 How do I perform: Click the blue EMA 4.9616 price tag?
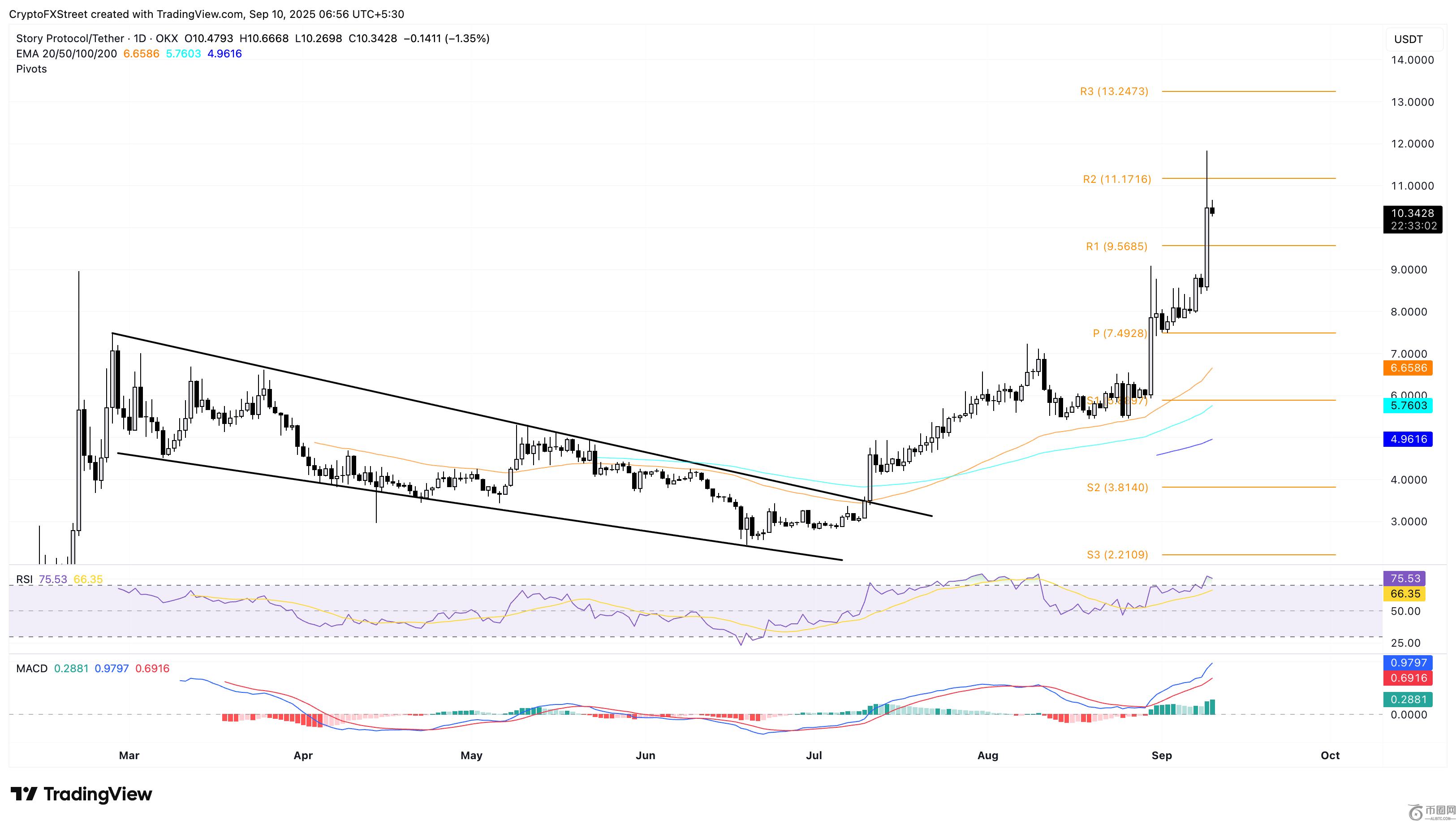tap(1408, 439)
